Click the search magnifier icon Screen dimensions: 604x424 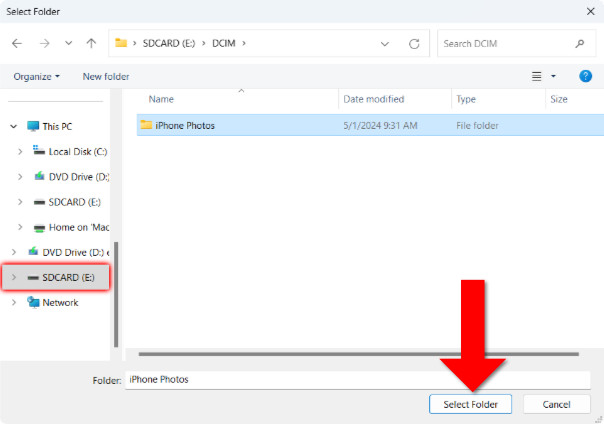tap(580, 44)
